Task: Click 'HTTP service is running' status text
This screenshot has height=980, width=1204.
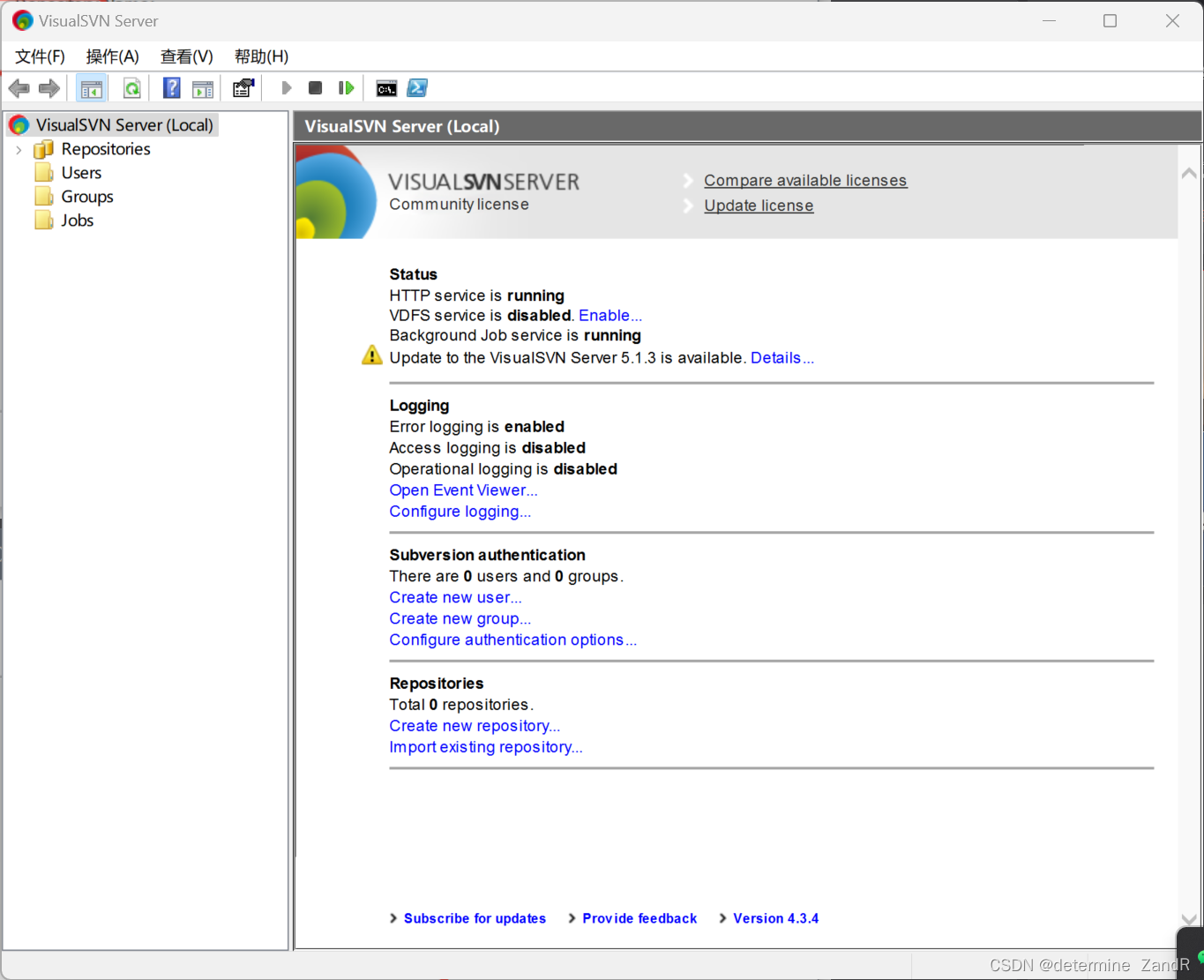Action: coord(477,295)
